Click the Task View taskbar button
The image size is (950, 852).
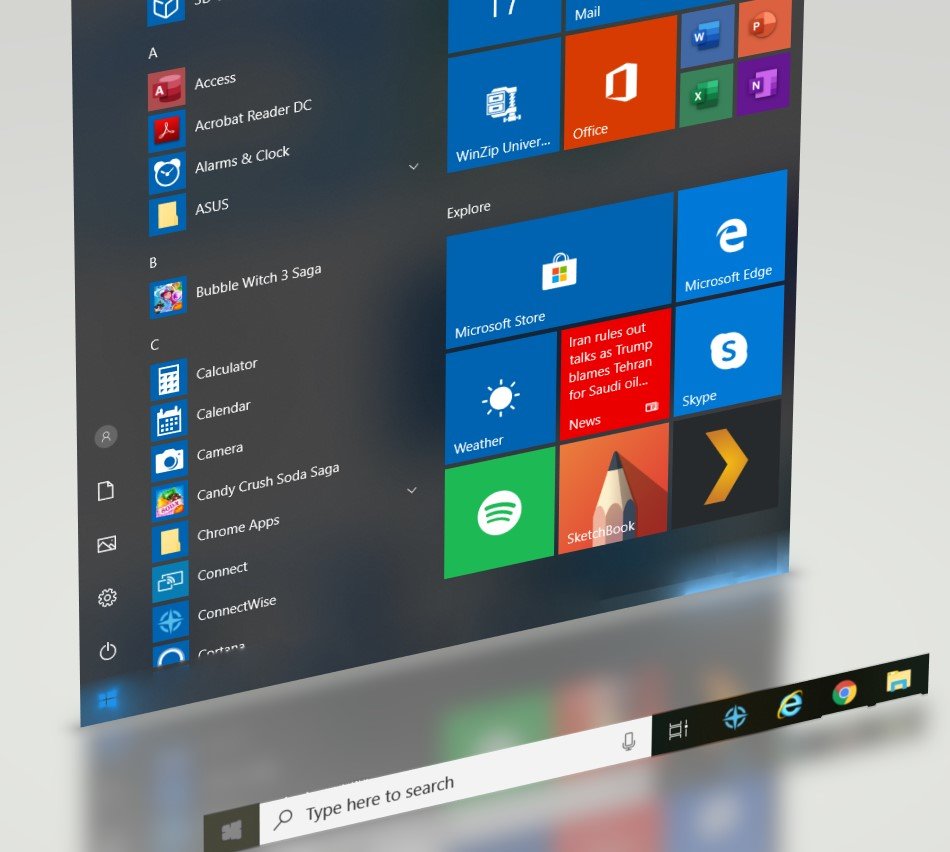pyautogui.click(x=678, y=730)
